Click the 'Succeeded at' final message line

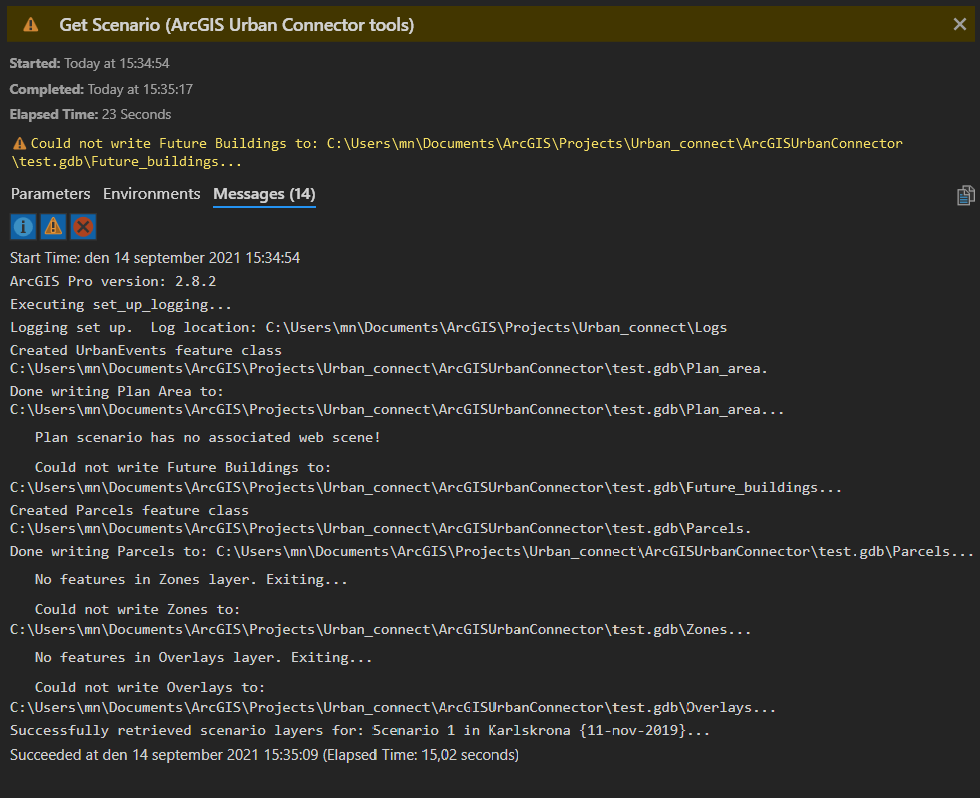click(x=264, y=755)
